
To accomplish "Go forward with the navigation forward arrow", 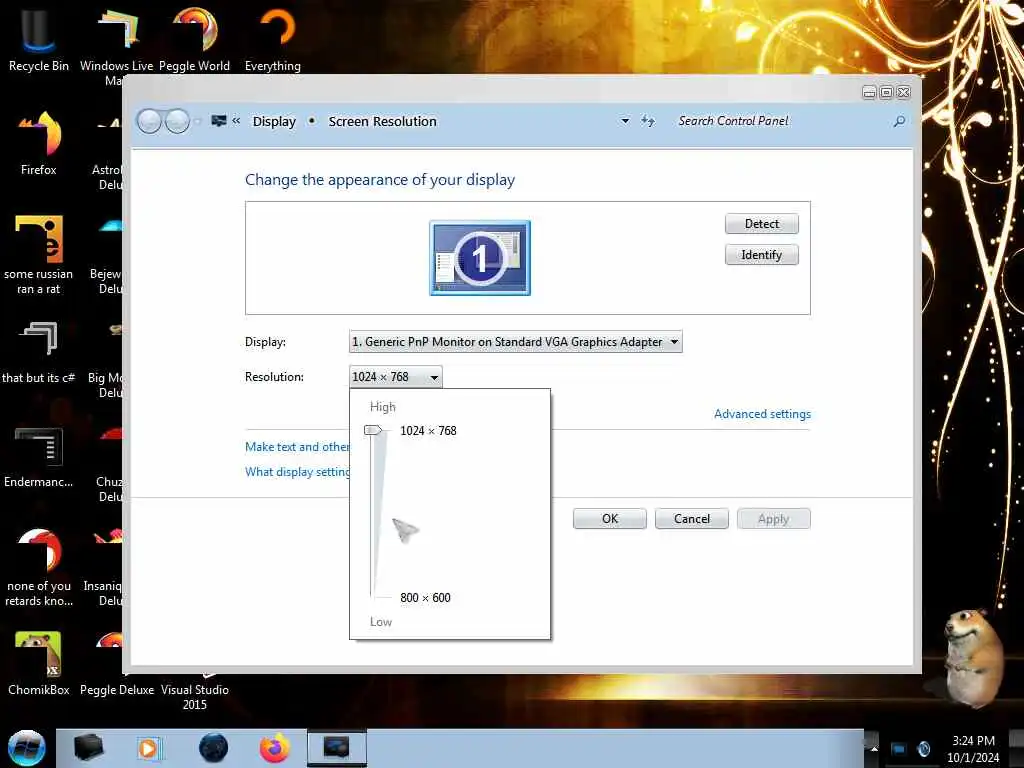I will coord(177,121).
